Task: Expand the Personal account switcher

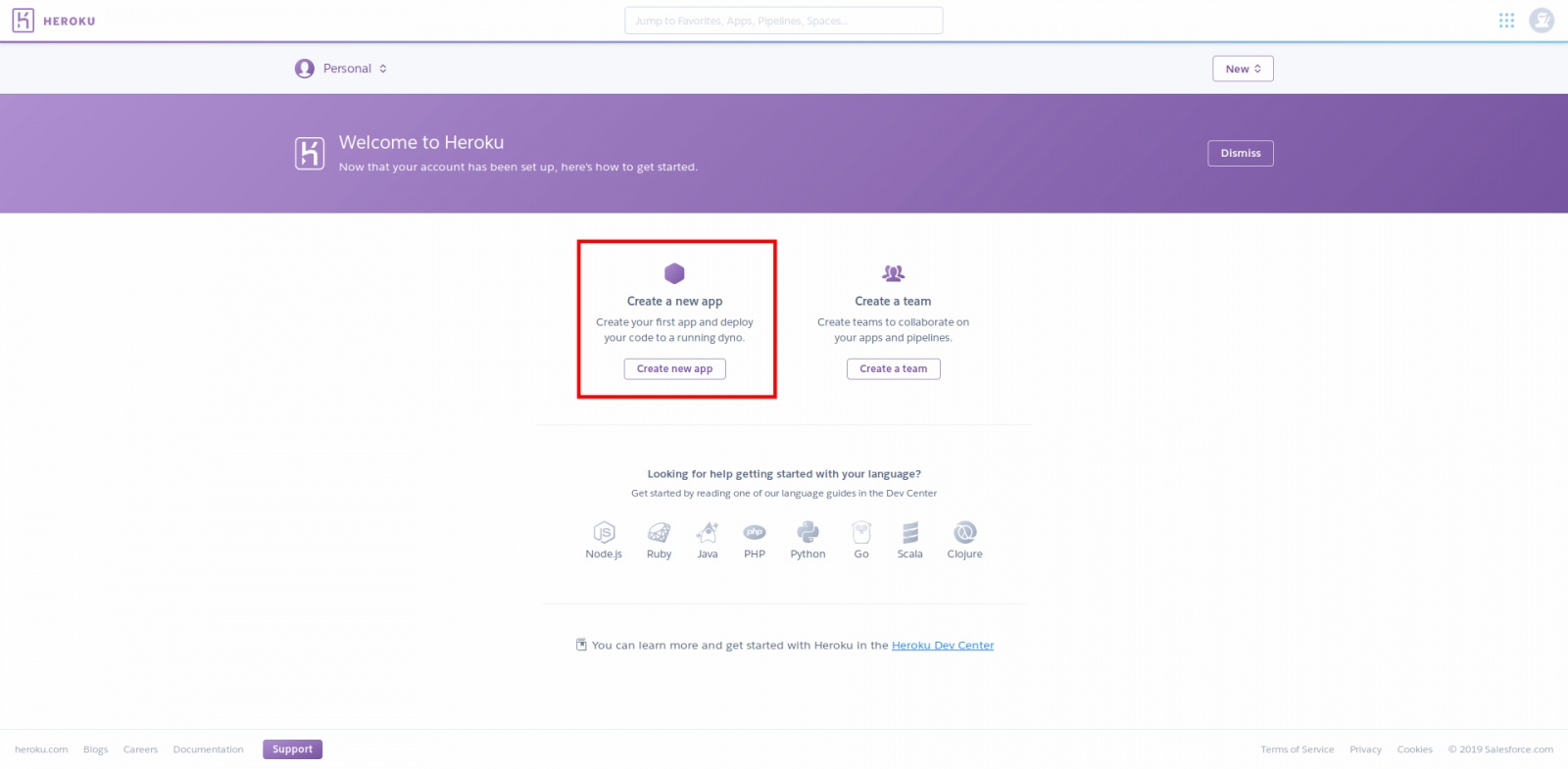Action: tap(341, 69)
